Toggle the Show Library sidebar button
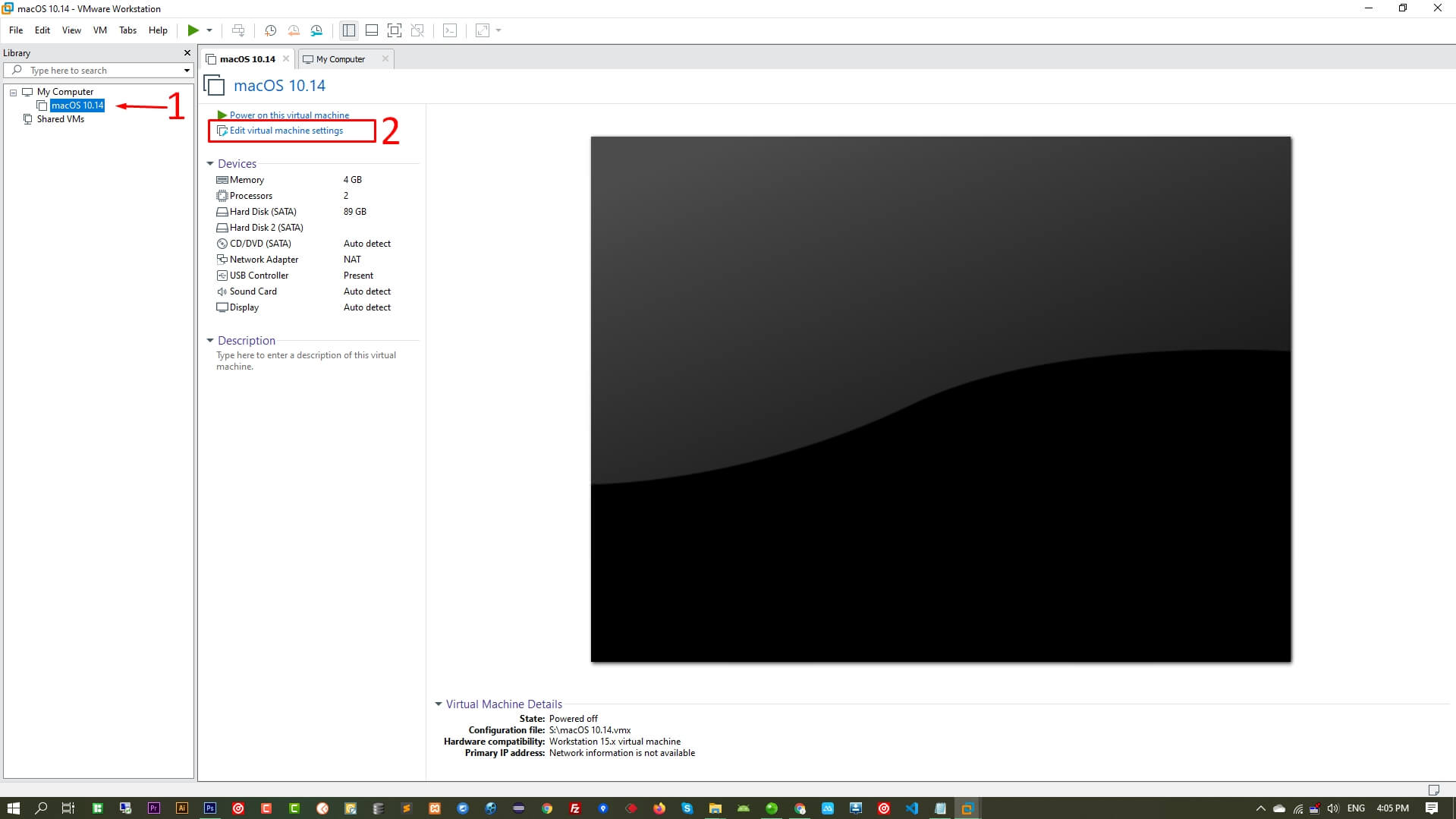The image size is (1456, 819). pos(349,30)
